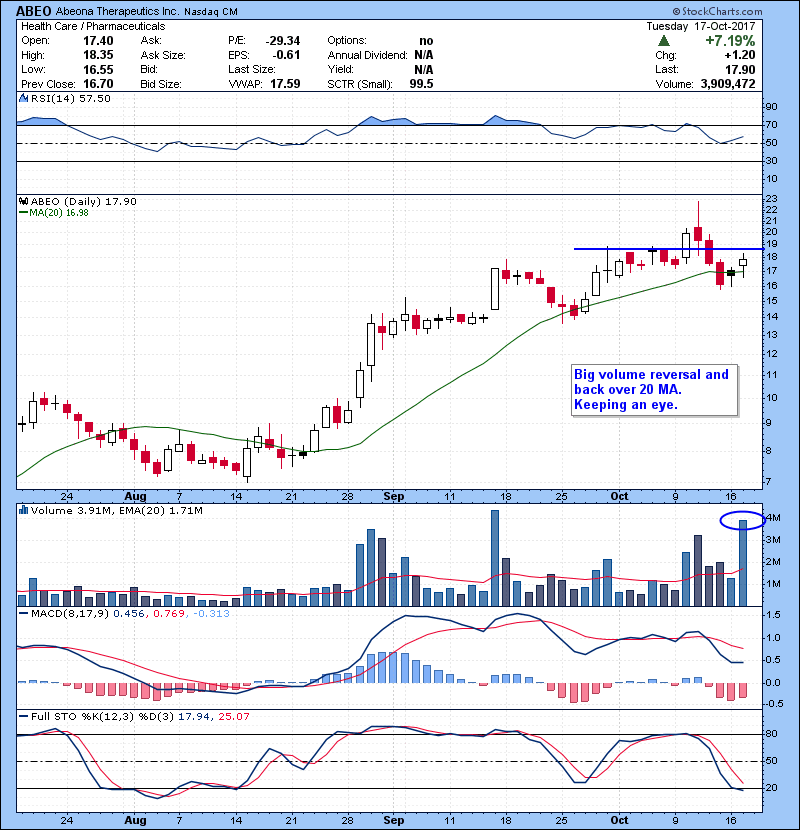Click the green up-triangle beside +7.19%

pos(663,41)
